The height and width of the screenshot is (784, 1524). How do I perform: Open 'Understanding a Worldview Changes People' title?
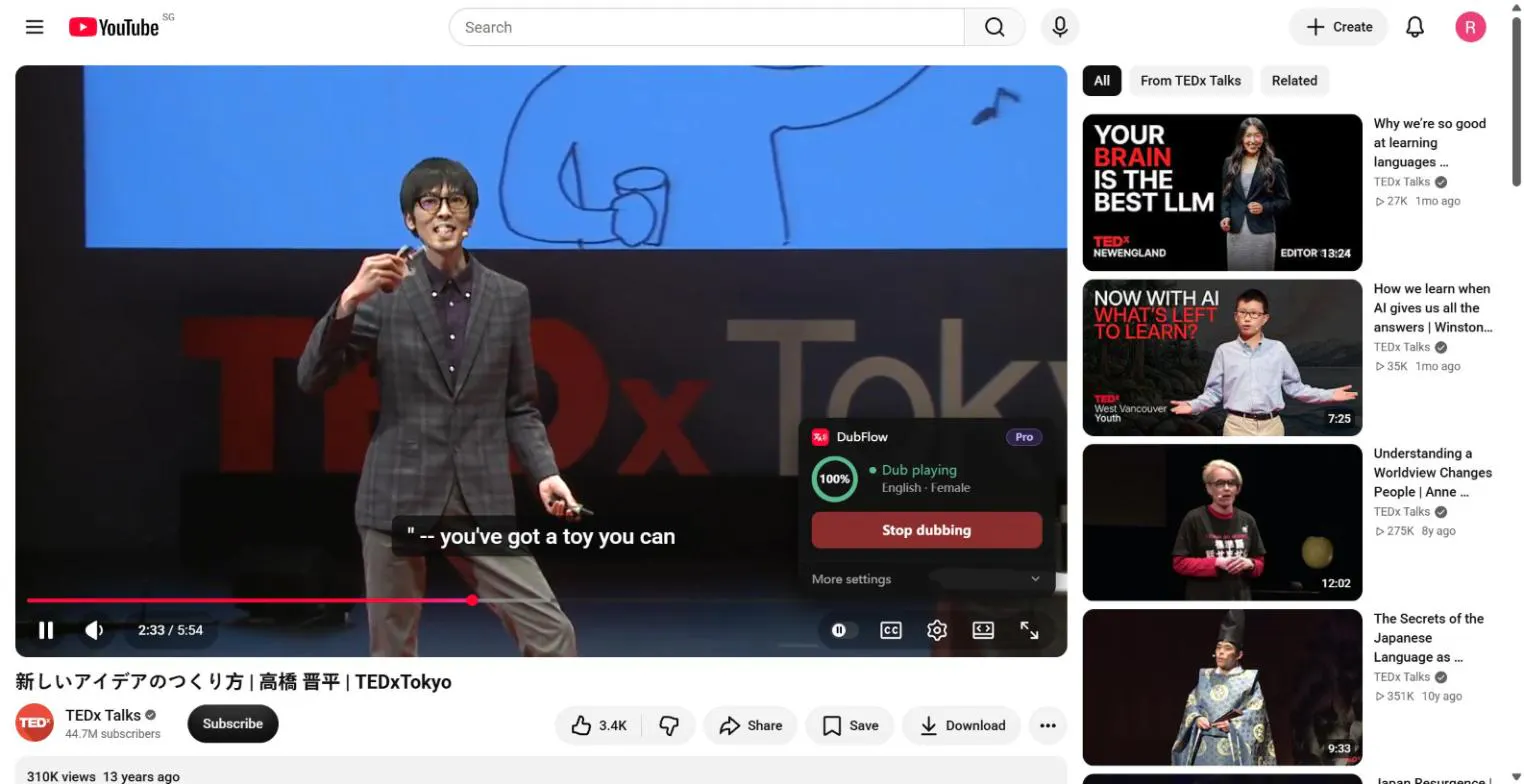coord(1432,473)
